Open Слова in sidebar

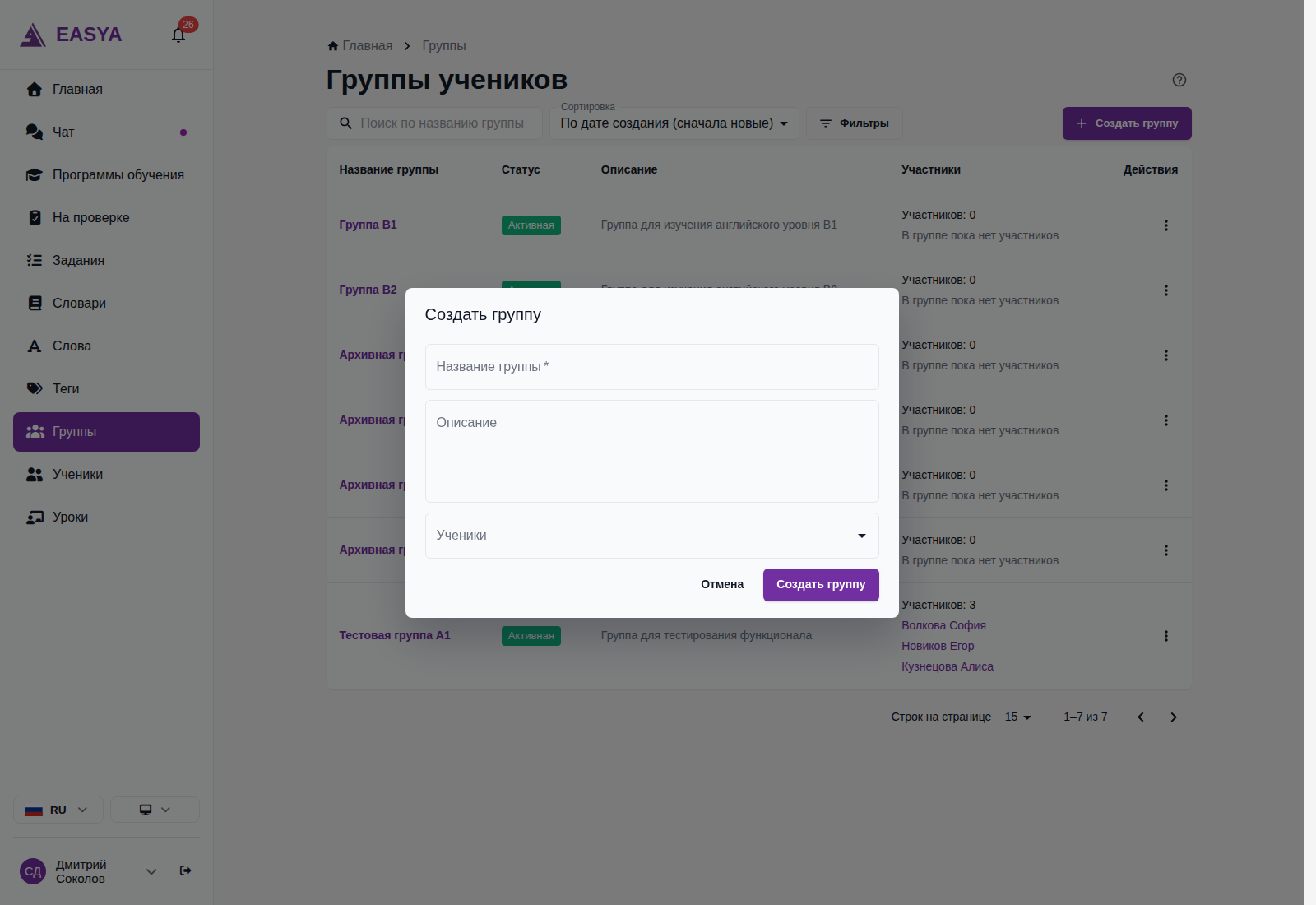pyautogui.click(x=106, y=346)
